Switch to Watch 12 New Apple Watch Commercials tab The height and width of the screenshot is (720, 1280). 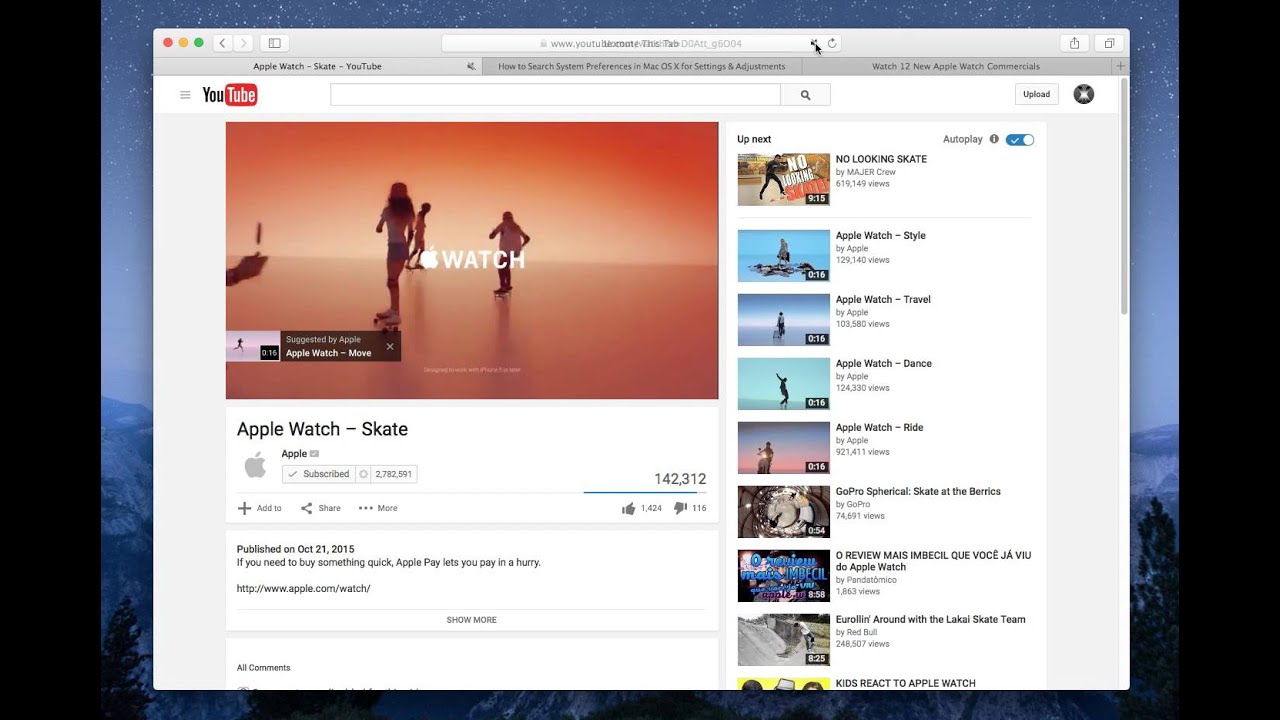[x=956, y=66]
